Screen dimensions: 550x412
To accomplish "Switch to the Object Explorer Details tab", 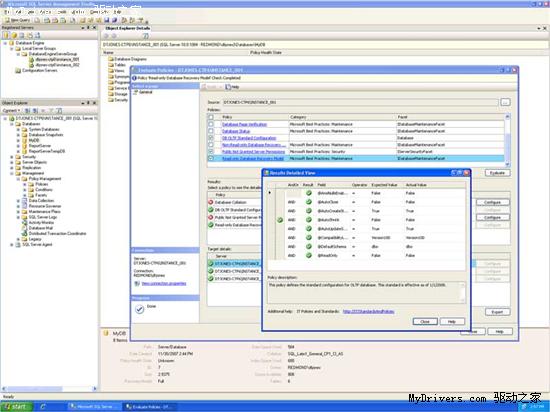I will [127, 28].
